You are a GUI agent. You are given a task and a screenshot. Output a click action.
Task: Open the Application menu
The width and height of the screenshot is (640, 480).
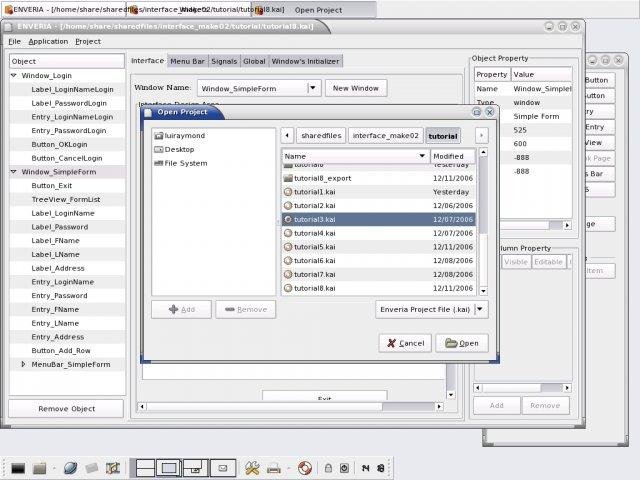pyautogui.click(x=48, y=41)
